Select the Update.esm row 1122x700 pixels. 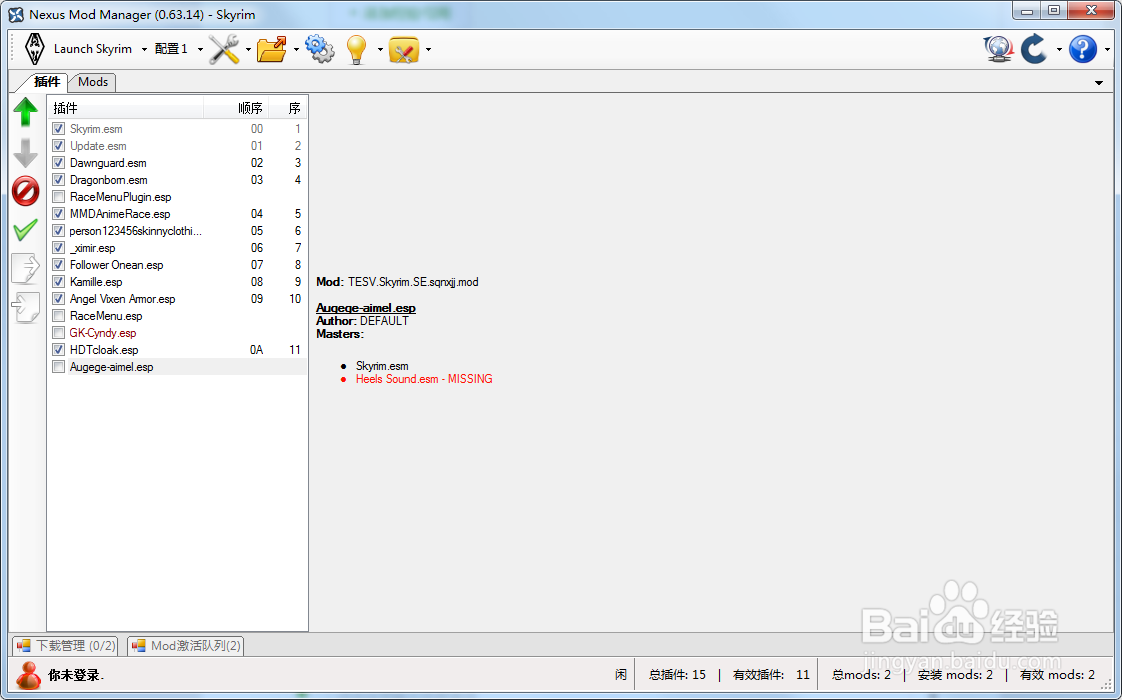point(177,146)
